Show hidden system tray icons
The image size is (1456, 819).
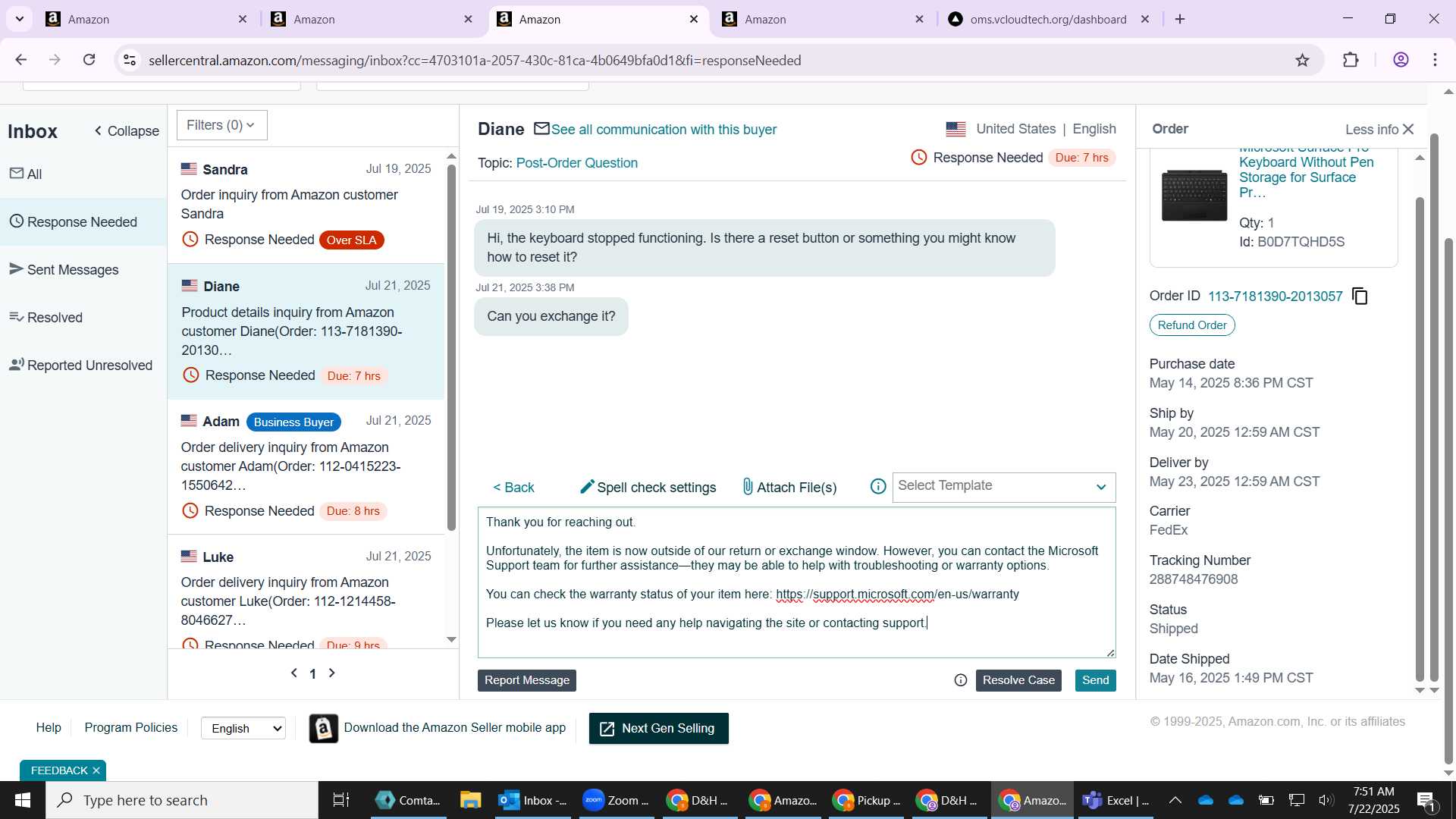tap(1175, 800)
